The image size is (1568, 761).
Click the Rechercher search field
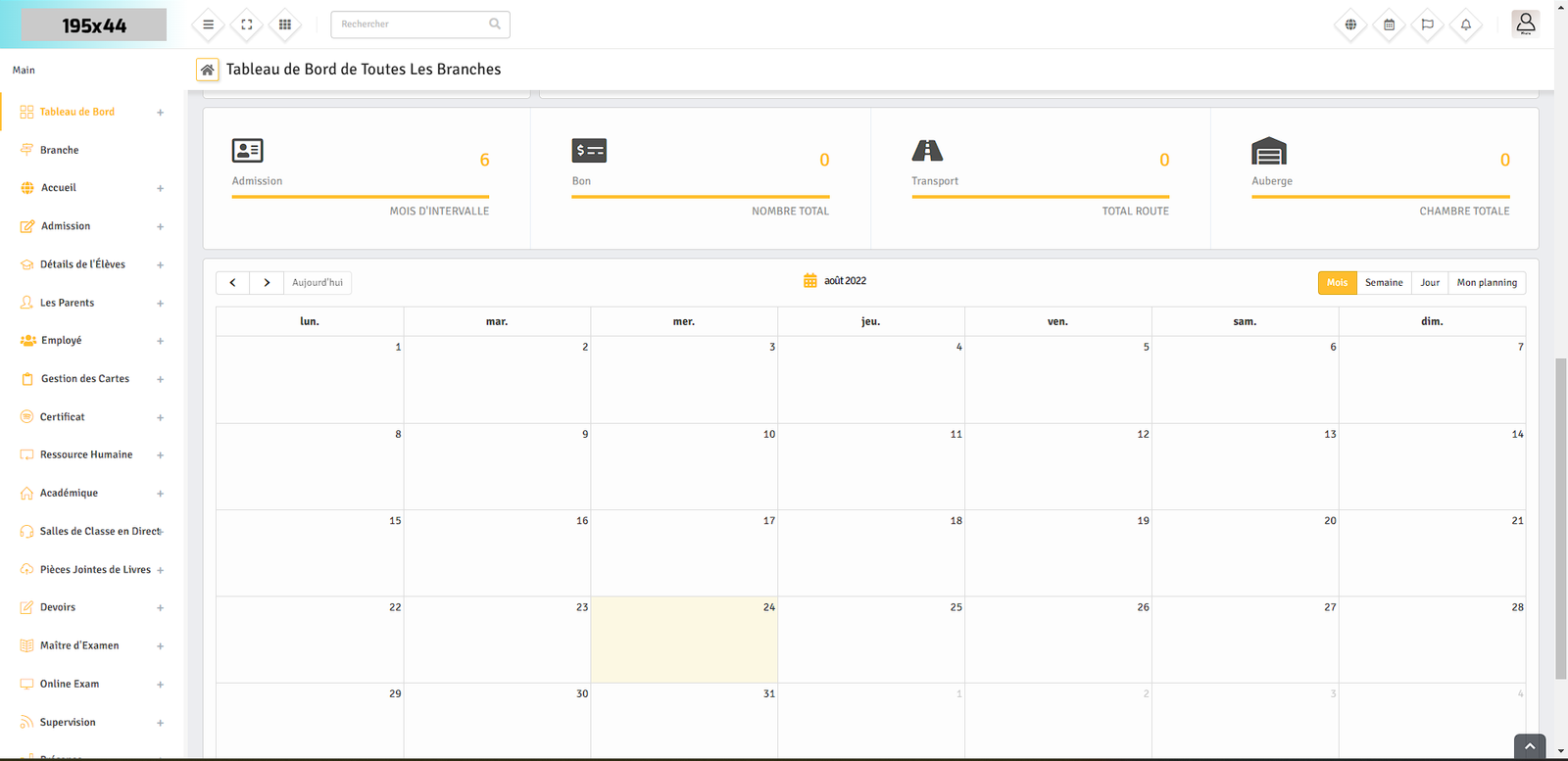point(412,24)
